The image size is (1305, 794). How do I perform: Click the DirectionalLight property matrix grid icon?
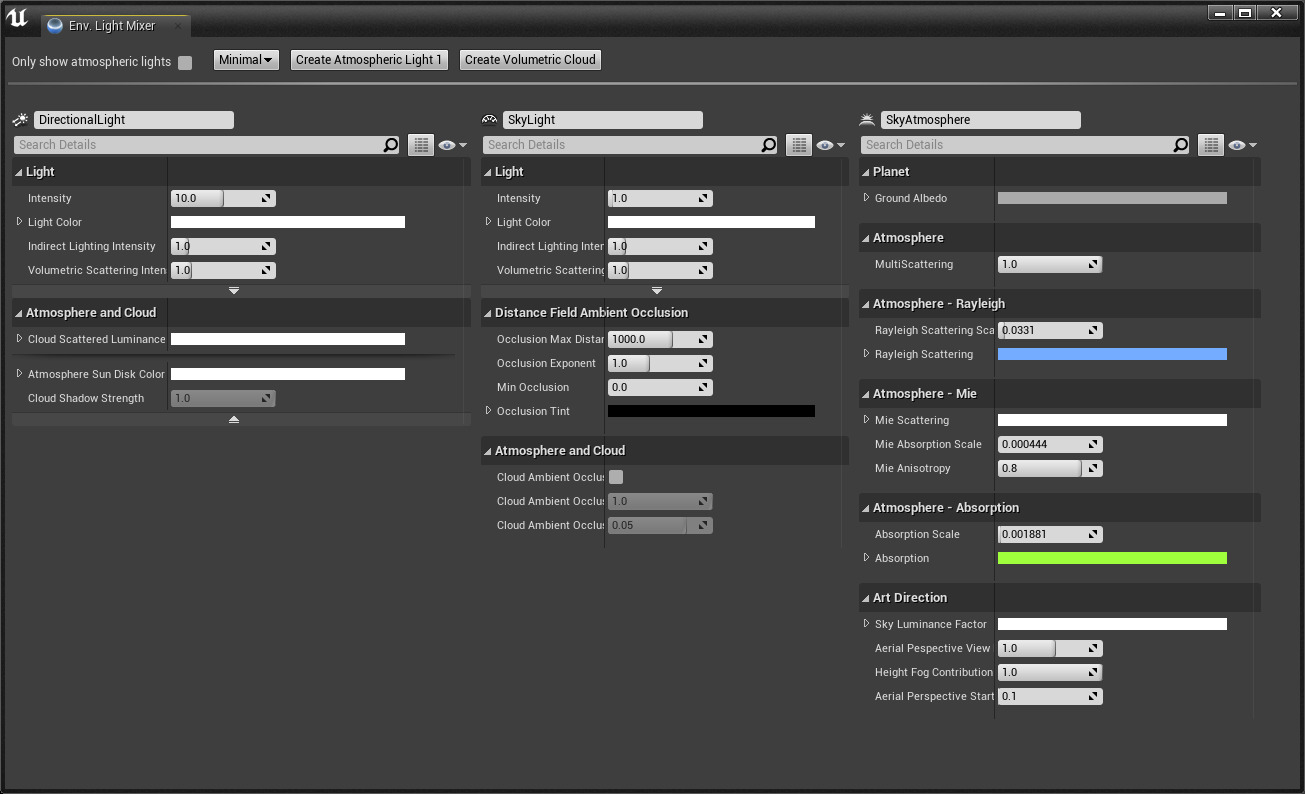point(421,145)
